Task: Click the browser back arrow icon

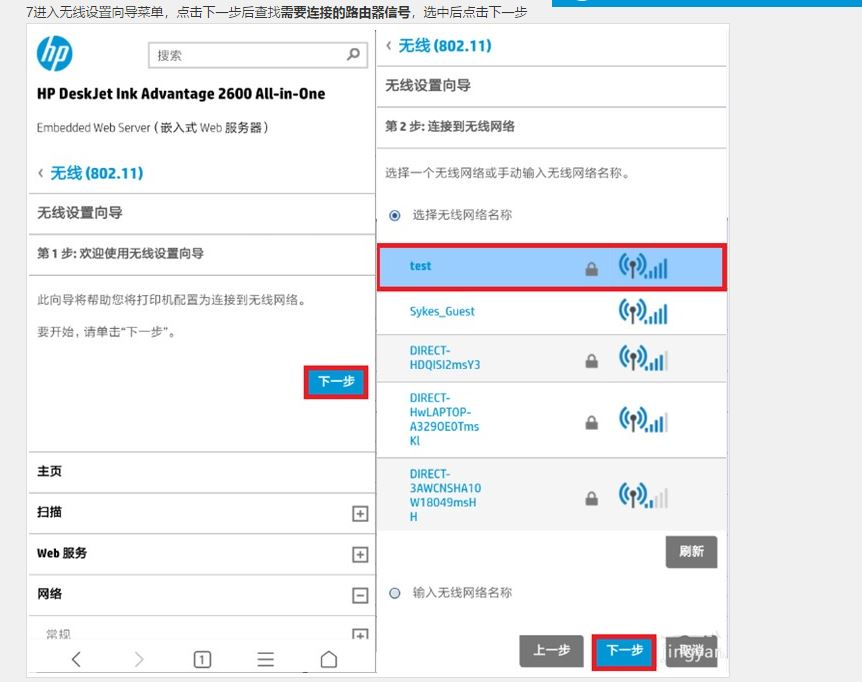Action: point(76,659)
